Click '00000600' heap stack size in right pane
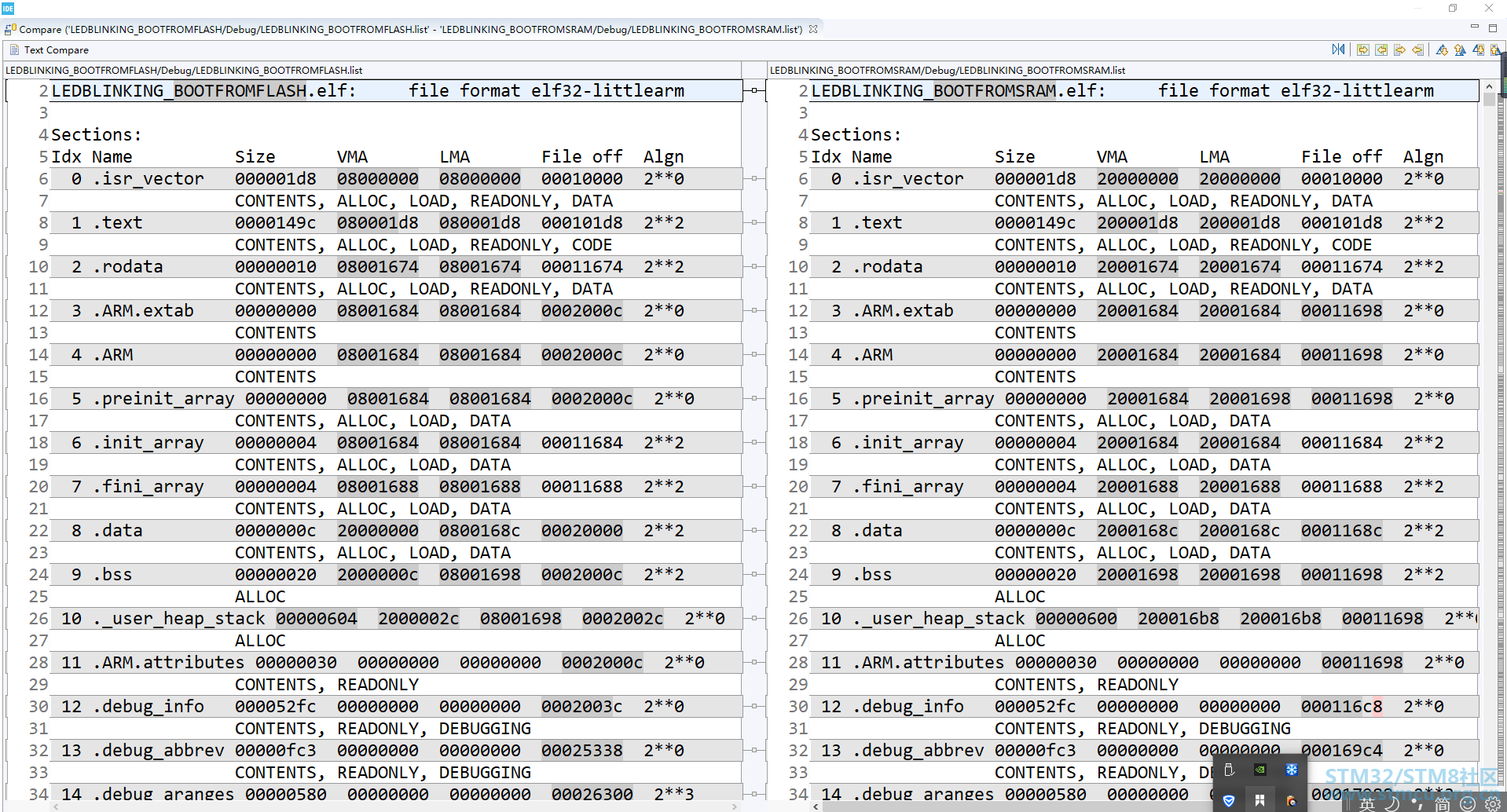This screenshot has width=1507, height=812. (x=1076, y=619)
